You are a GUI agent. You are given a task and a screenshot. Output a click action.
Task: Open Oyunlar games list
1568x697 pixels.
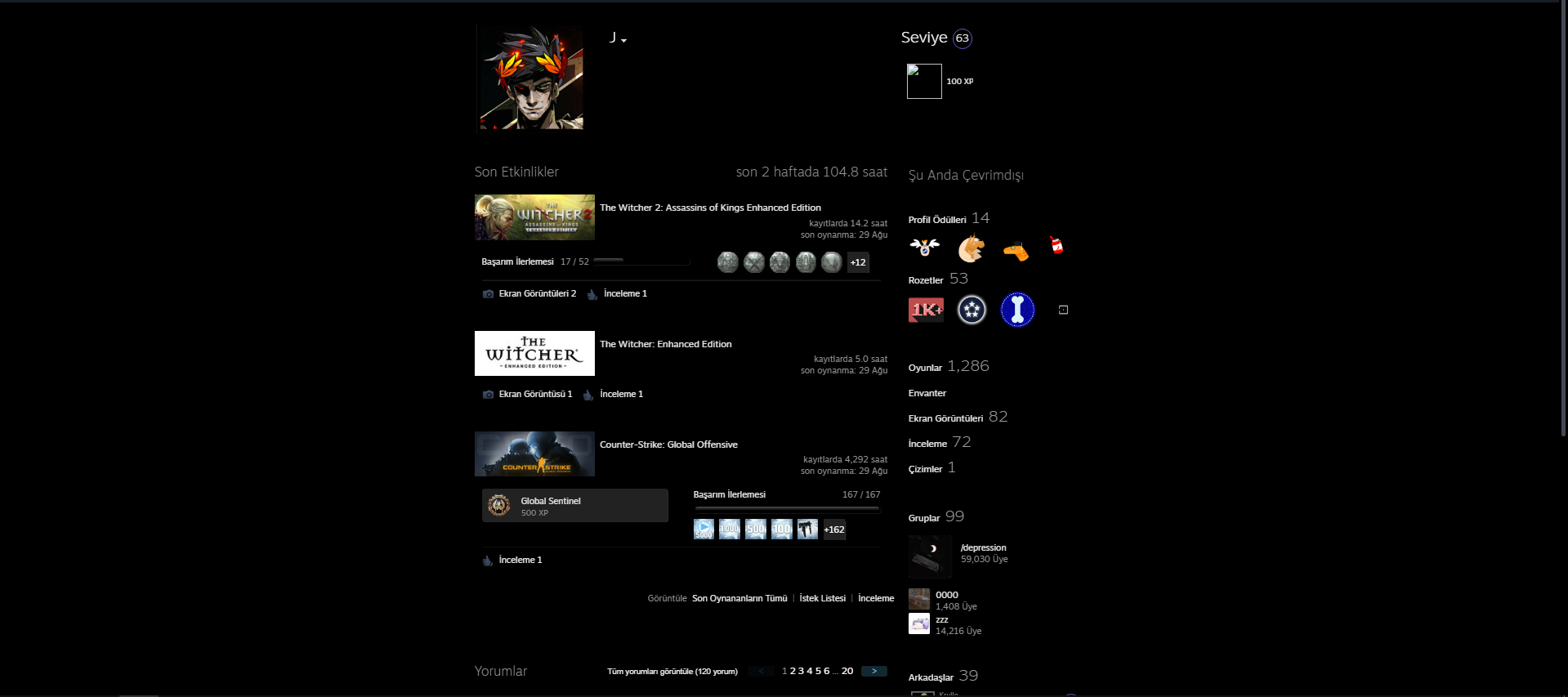(925, 368)
